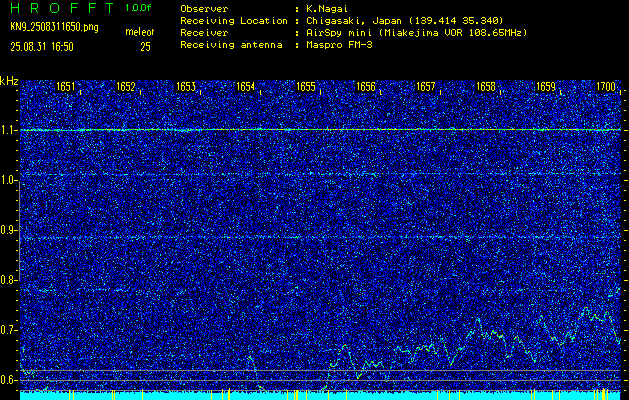This screenshot has height=400, width=629.
Task: Click the 1659 time marker
Action: (546, 87)
